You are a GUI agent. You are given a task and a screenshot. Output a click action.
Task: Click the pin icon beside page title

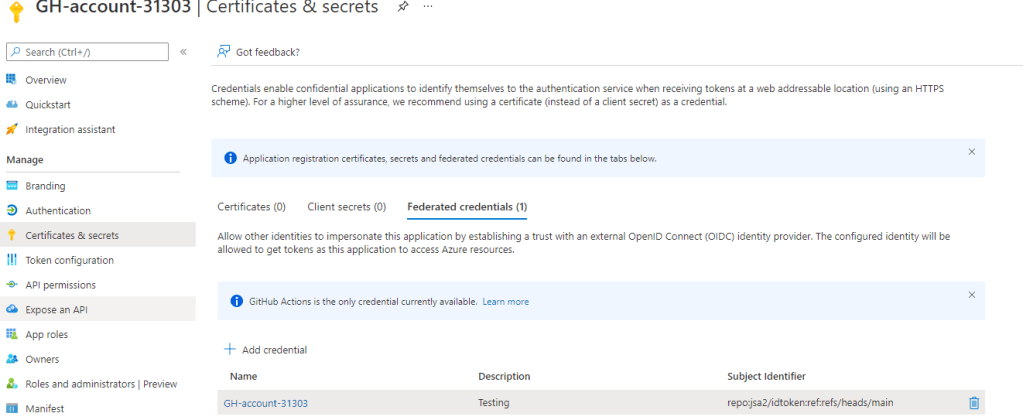click(x=402, y=8)
